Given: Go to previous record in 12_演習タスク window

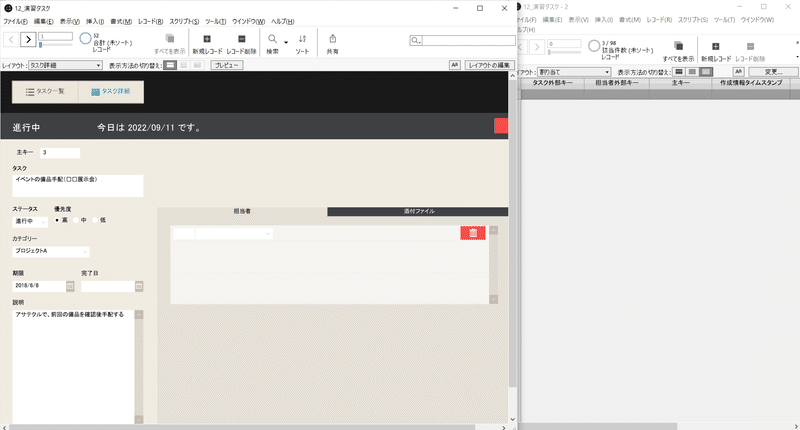Looking at the screenshot, I should (x=11, y=39).
